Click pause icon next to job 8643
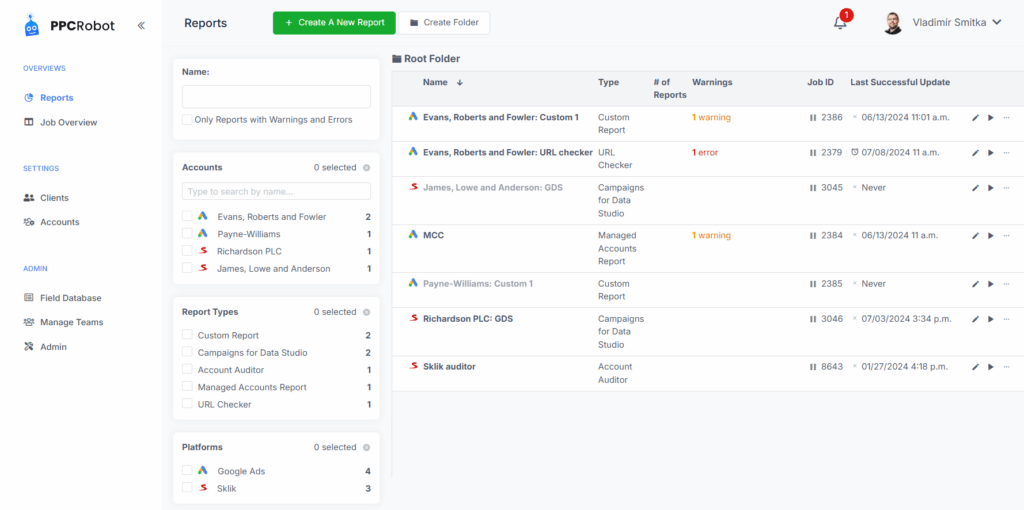 click(813, 367)
